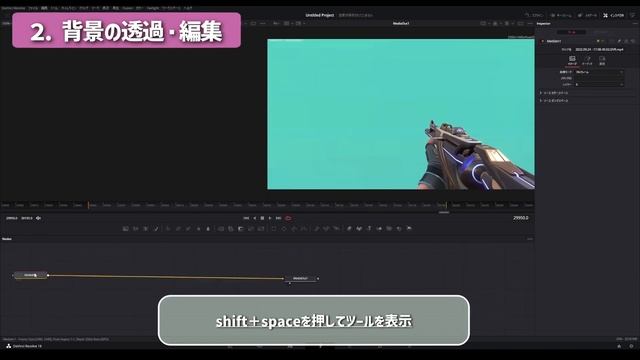The height and width of the screenshot is (360, 640).
Task: Add a Polygon mask from the toolbar
Action: [x=294, y=229]
